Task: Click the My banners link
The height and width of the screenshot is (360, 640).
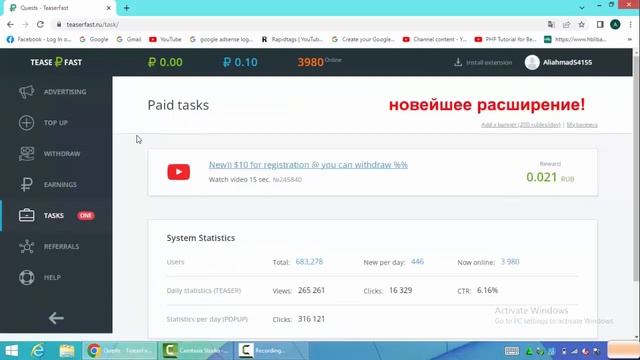Action: 582,125
